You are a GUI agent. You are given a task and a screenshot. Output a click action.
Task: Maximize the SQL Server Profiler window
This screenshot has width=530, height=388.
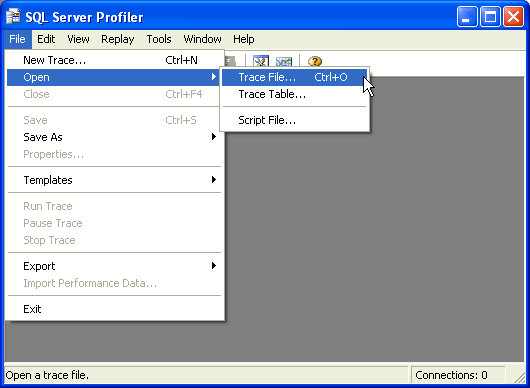(490, 16)
